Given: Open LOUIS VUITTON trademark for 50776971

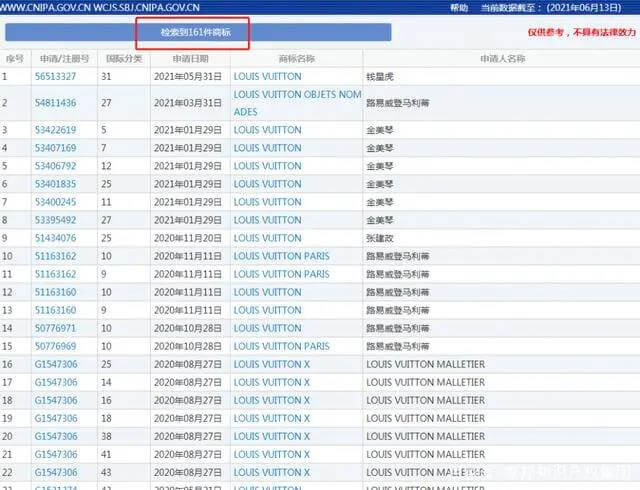Looking at the screenshot, I should pyautogui.click(x=268, y=328).
